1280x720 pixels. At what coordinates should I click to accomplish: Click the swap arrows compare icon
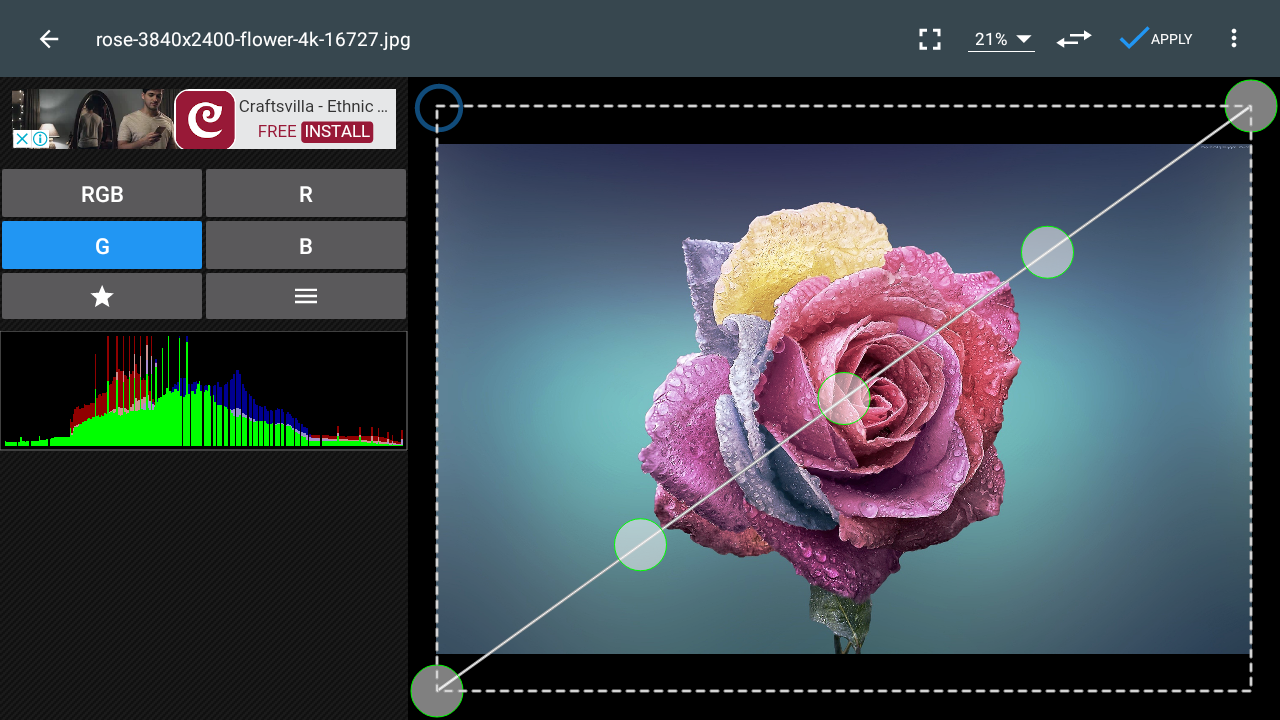1074,39
